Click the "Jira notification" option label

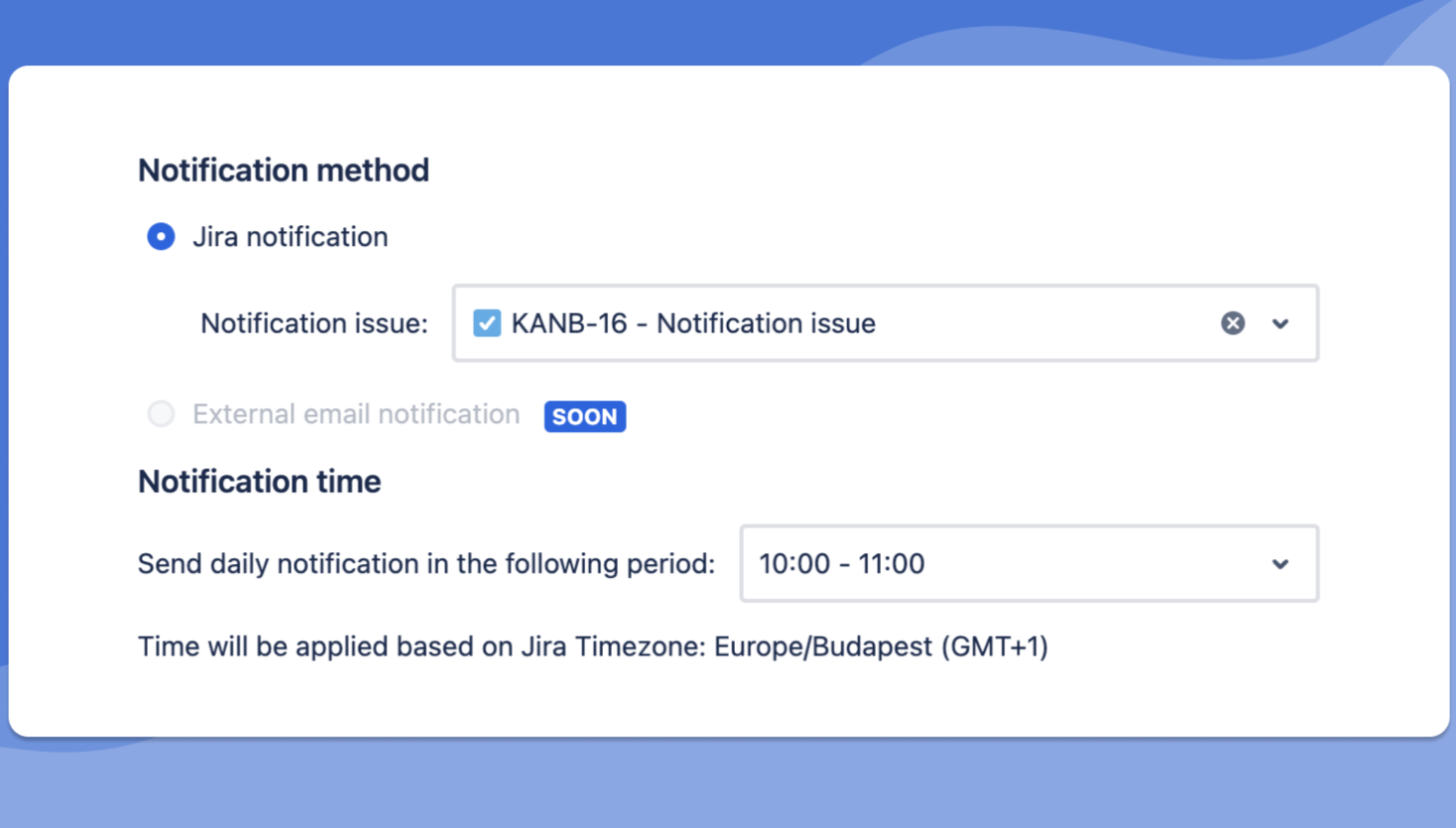290,237
